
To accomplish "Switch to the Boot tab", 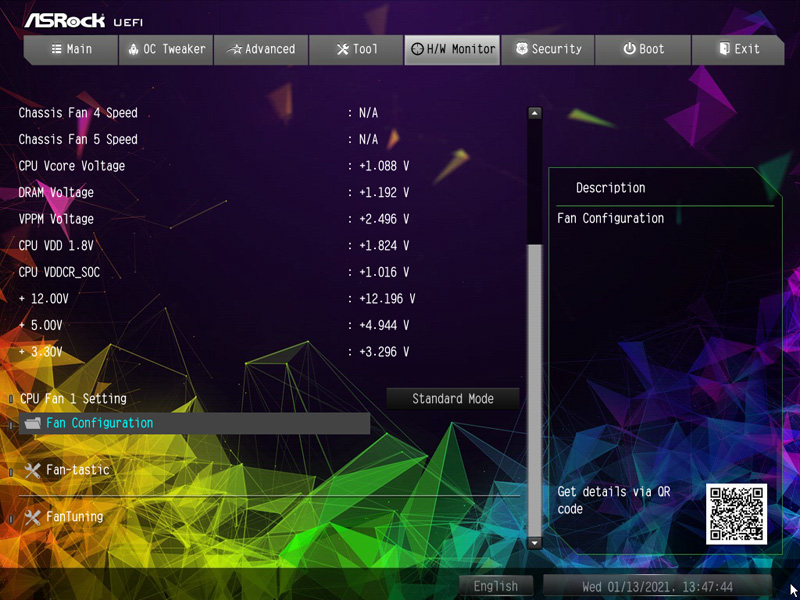I will click(x=643, y=49).
